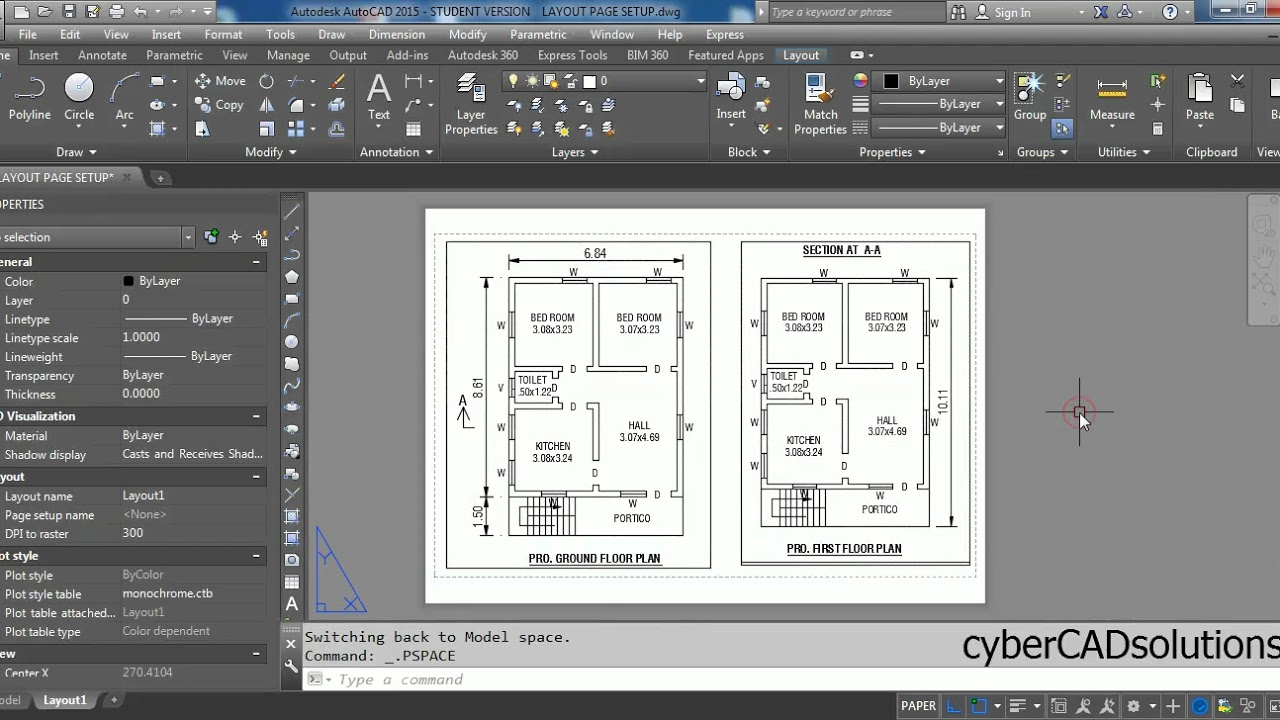The width and height of the screenshot is (1280, 720).
Task: Toggle group selection on/off icon
Action: [x=1062, y=129]
